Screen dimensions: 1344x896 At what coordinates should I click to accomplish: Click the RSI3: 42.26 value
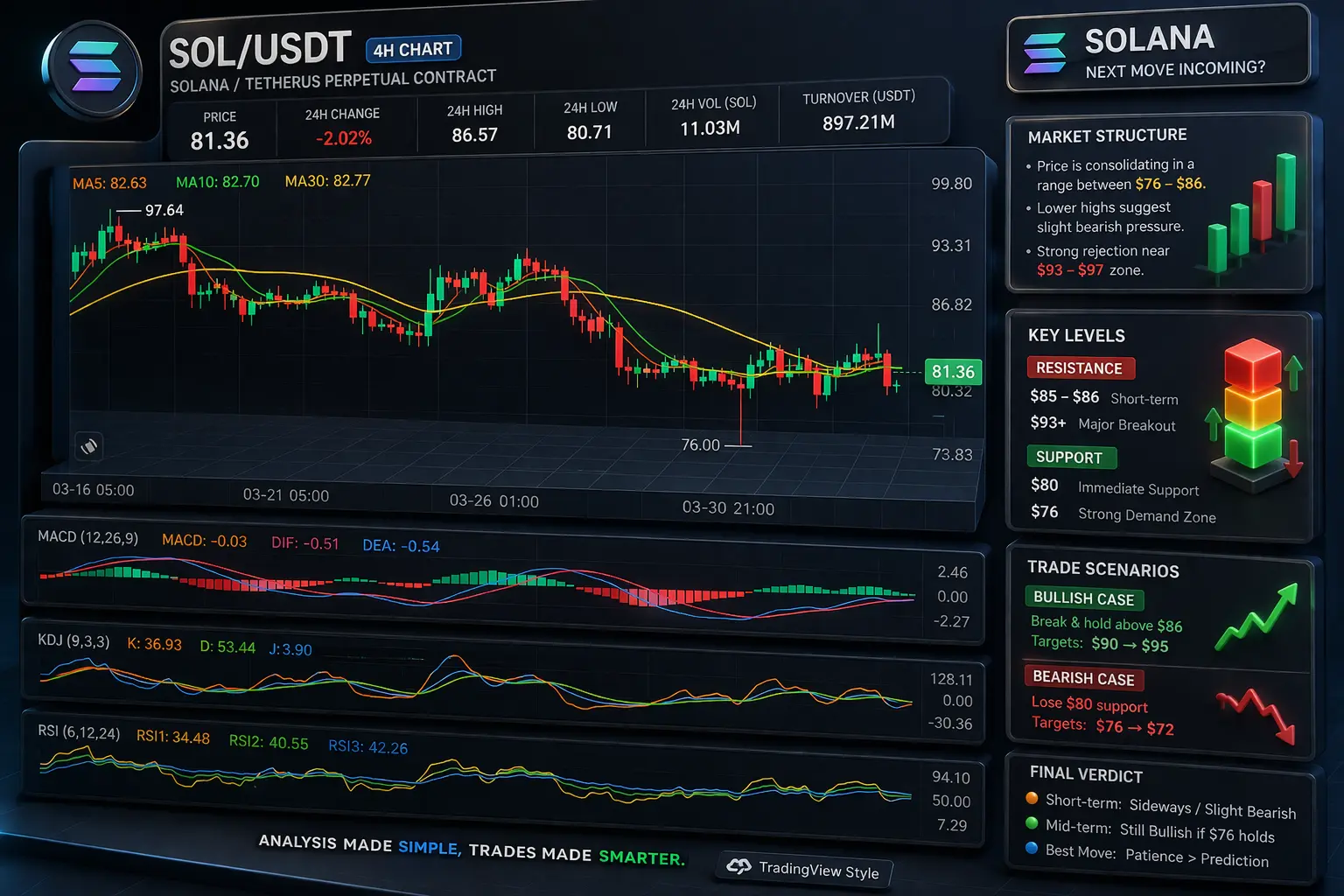coord(367,746)
